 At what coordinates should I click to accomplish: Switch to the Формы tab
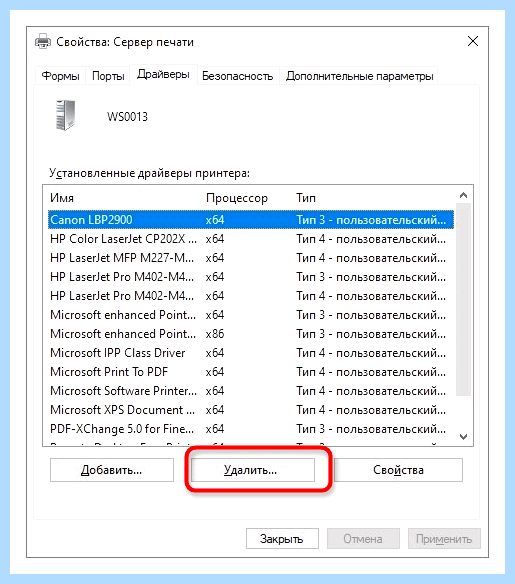[x=60, y=76]
